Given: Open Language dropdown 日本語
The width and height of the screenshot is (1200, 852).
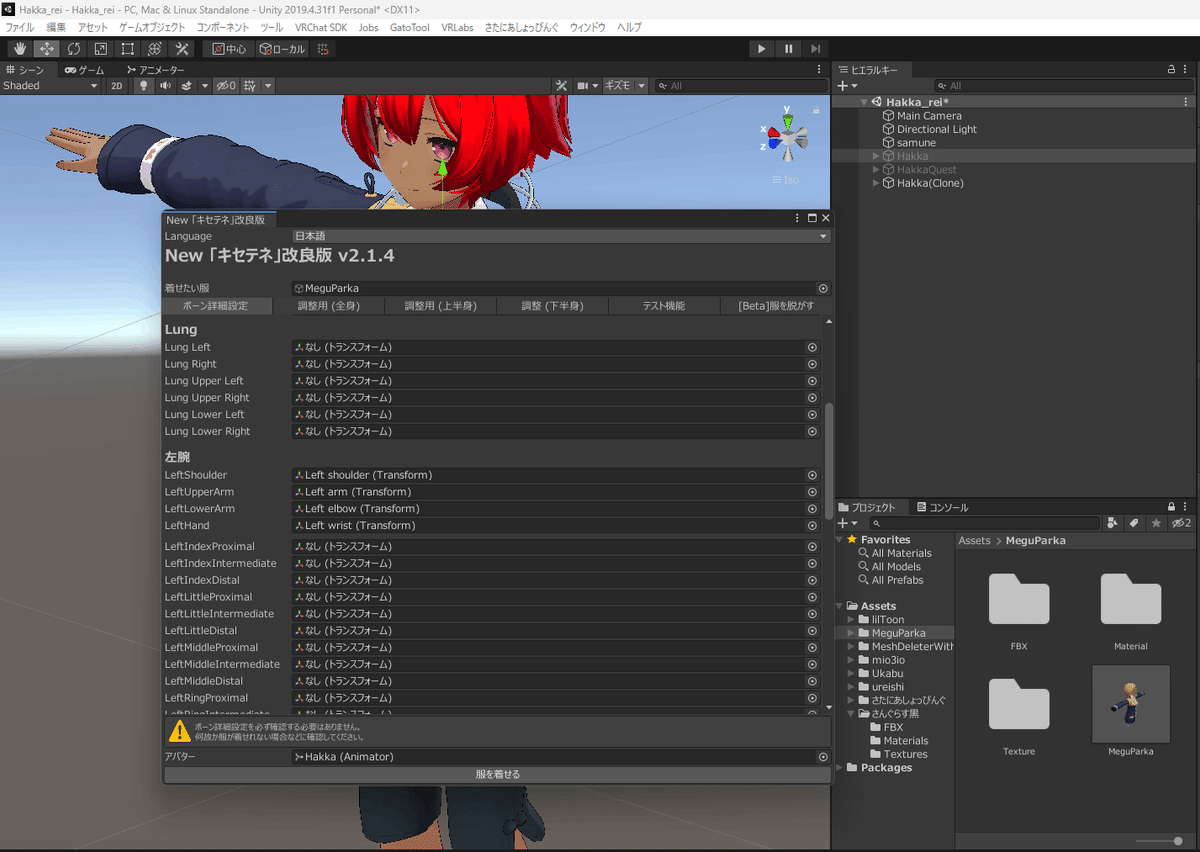Looking at the screenshot, I should (561, 236).
